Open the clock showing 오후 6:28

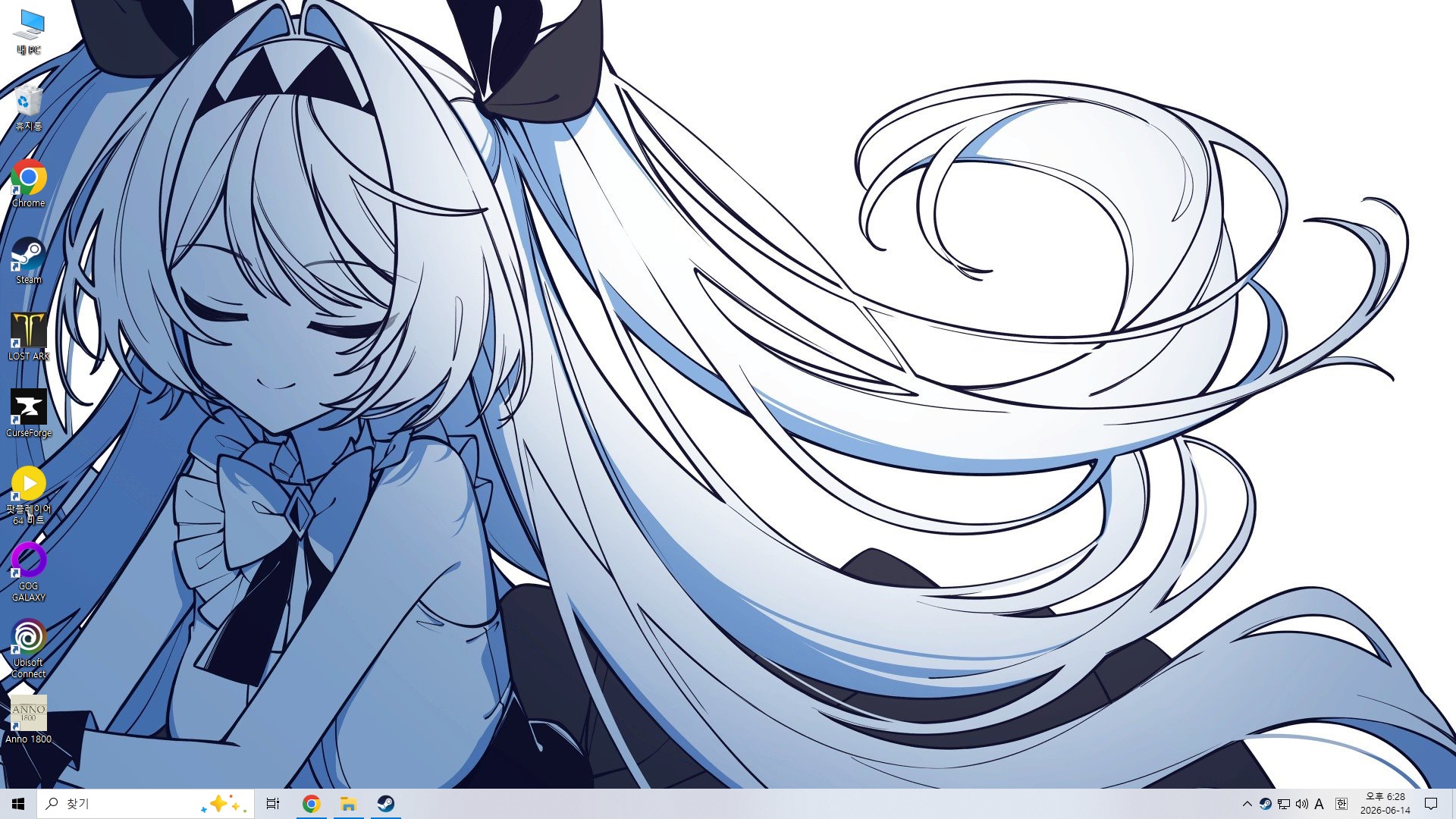pos(1385,804)
